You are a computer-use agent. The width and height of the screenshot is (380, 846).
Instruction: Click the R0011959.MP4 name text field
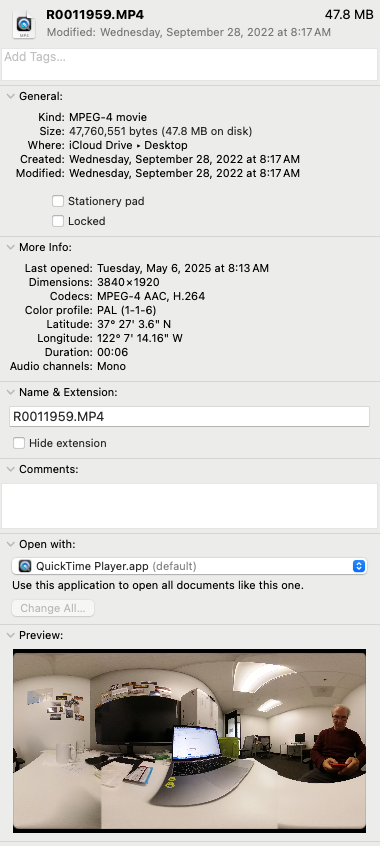(x=189, y=417)
